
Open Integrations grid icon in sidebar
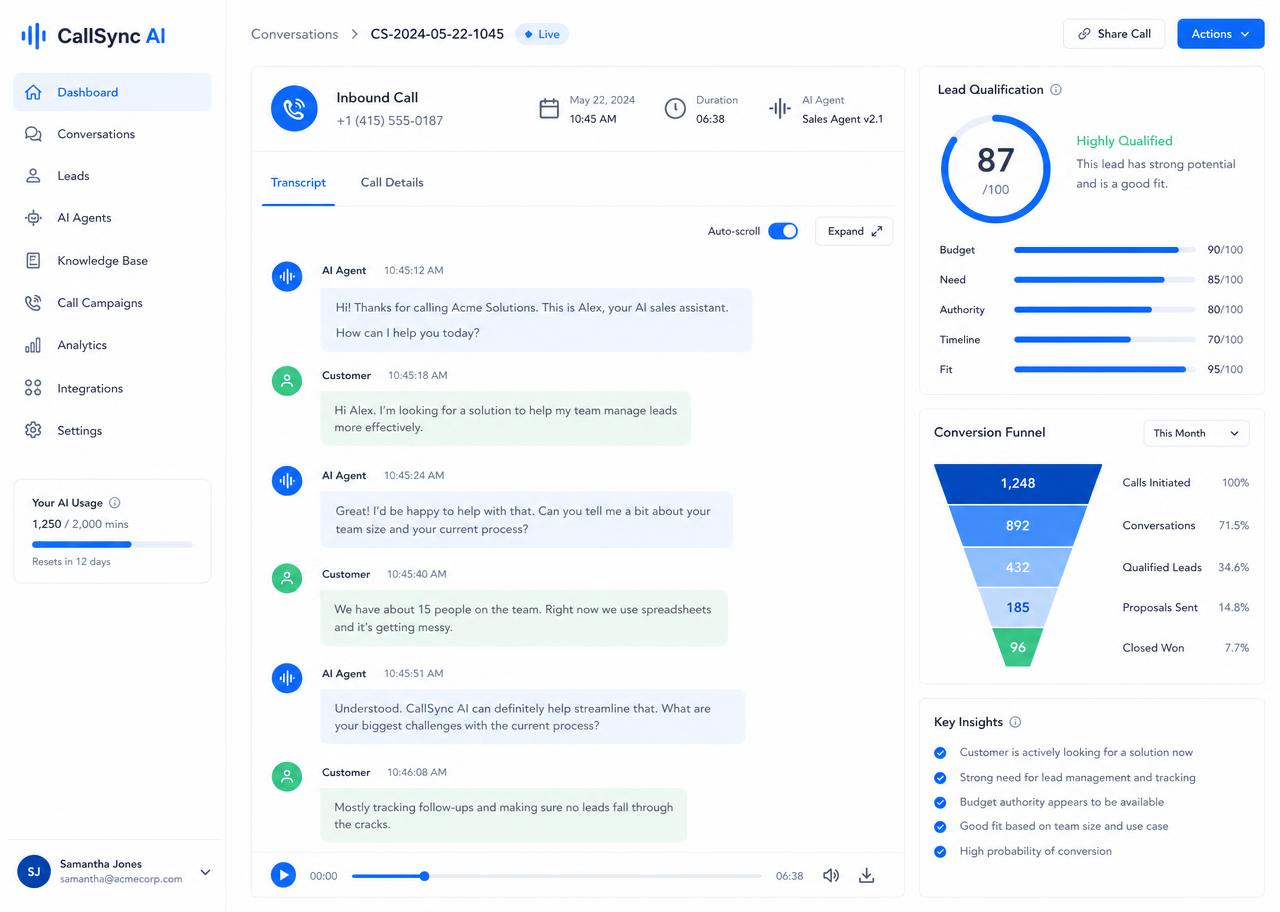[x=33, y=388]
